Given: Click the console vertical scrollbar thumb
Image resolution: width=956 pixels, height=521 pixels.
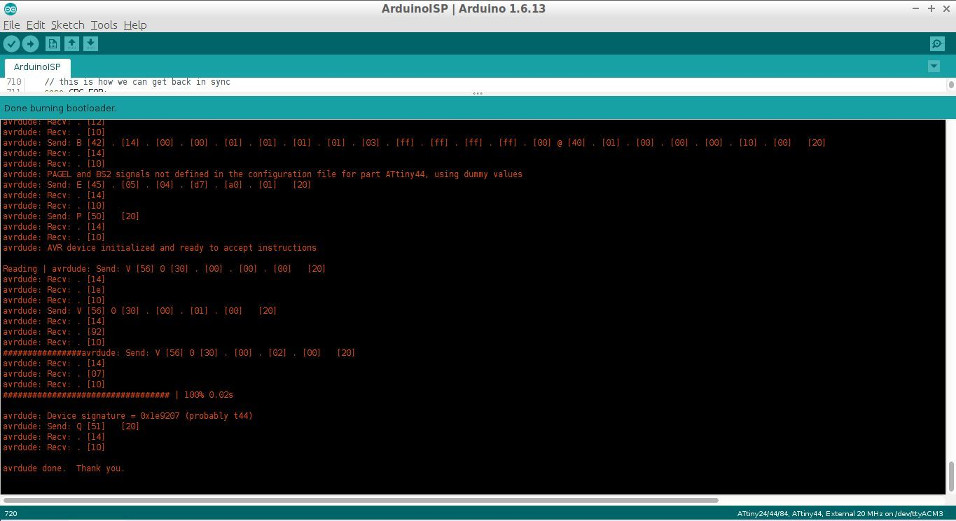Looking at the screenshot, I should pyautogui.click(x=951, y=476).
